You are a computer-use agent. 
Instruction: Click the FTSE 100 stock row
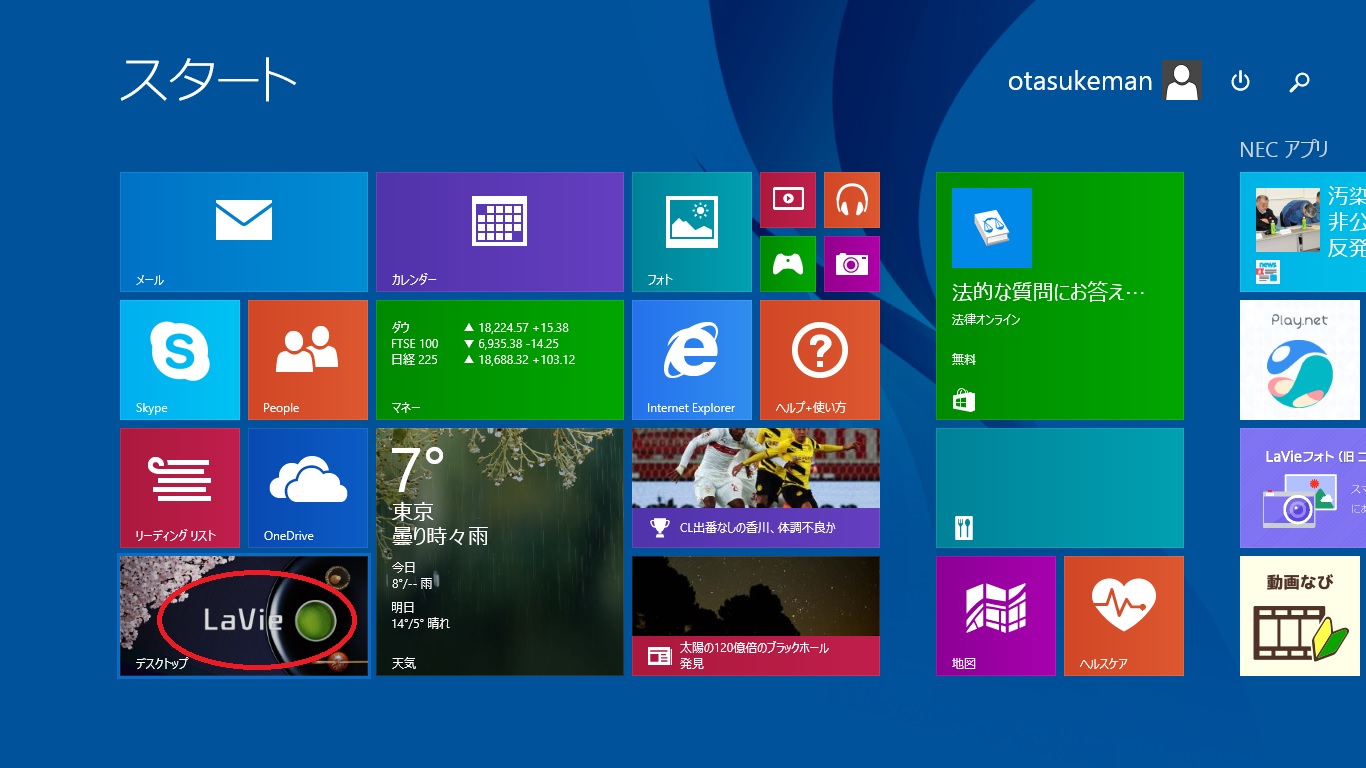[x=475, y=344]
